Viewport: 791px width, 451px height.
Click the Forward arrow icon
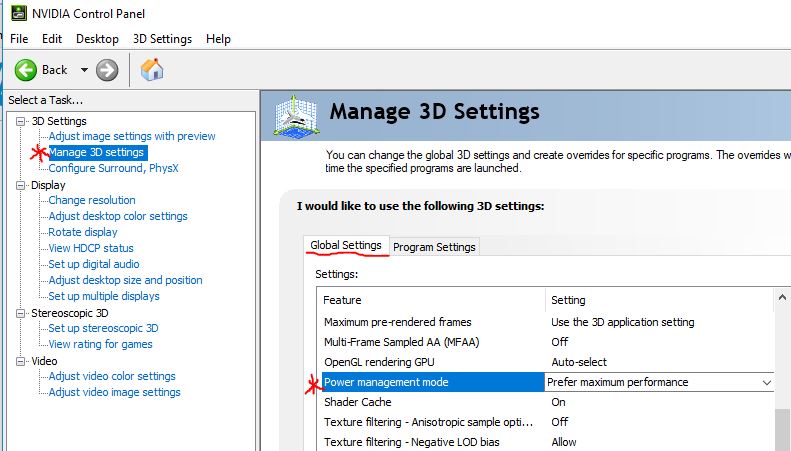[107, 70]
